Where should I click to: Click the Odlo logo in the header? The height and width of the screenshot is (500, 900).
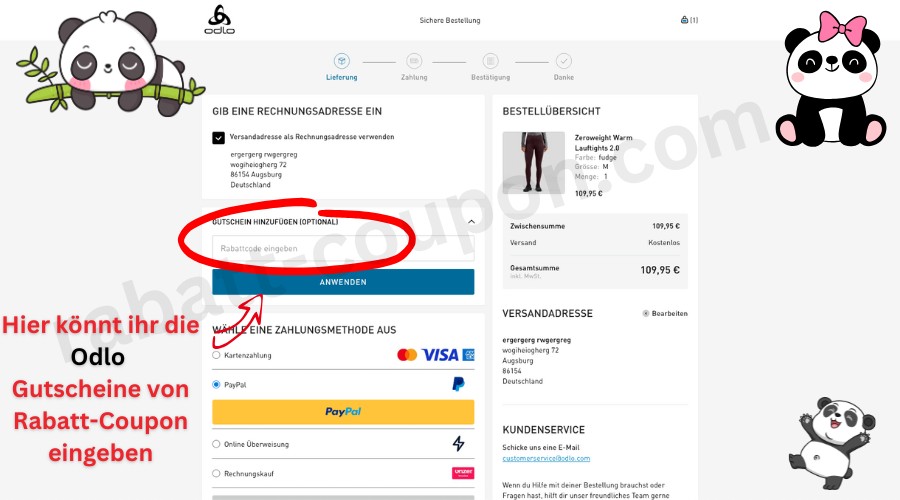220,20
